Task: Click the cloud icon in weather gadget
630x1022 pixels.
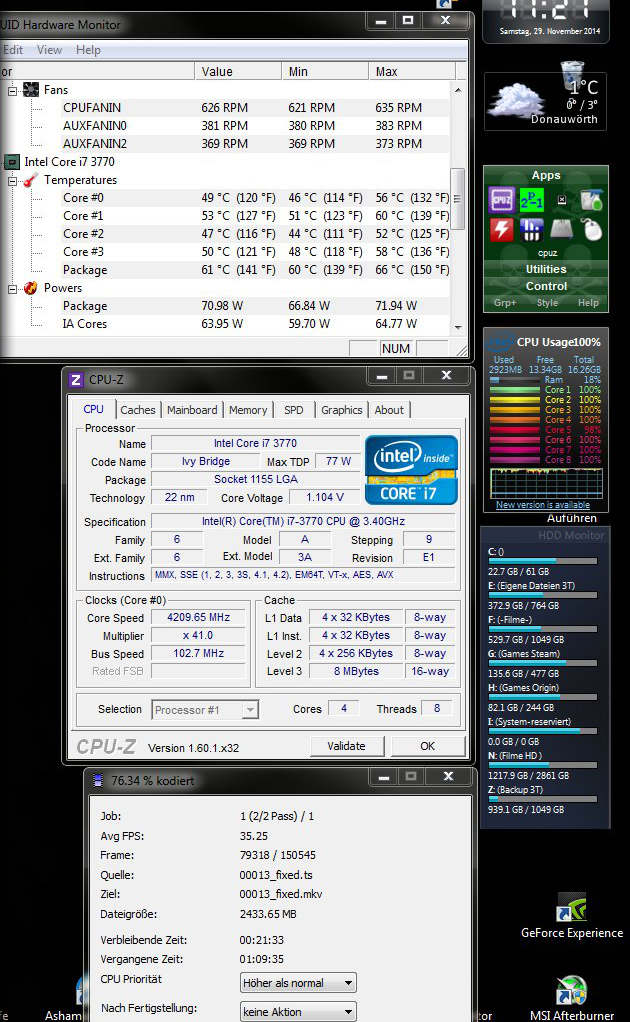Action: 516,100
